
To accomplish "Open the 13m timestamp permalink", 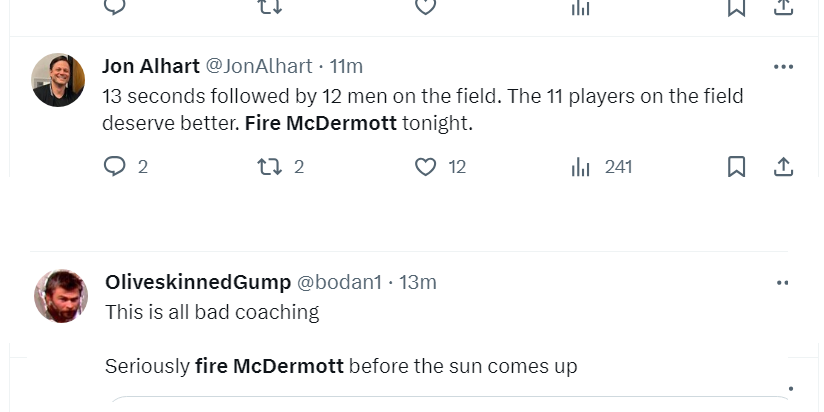I will (418, 283).
